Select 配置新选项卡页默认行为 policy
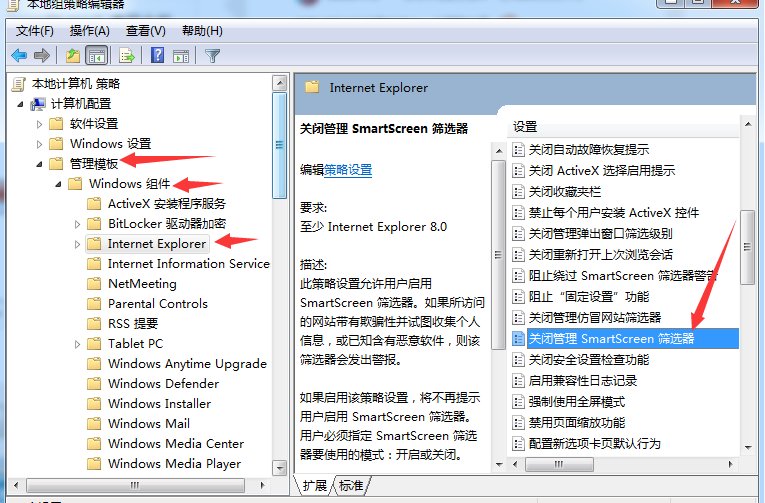The width and height of the screenshot is (765, 503). (595, 443)
